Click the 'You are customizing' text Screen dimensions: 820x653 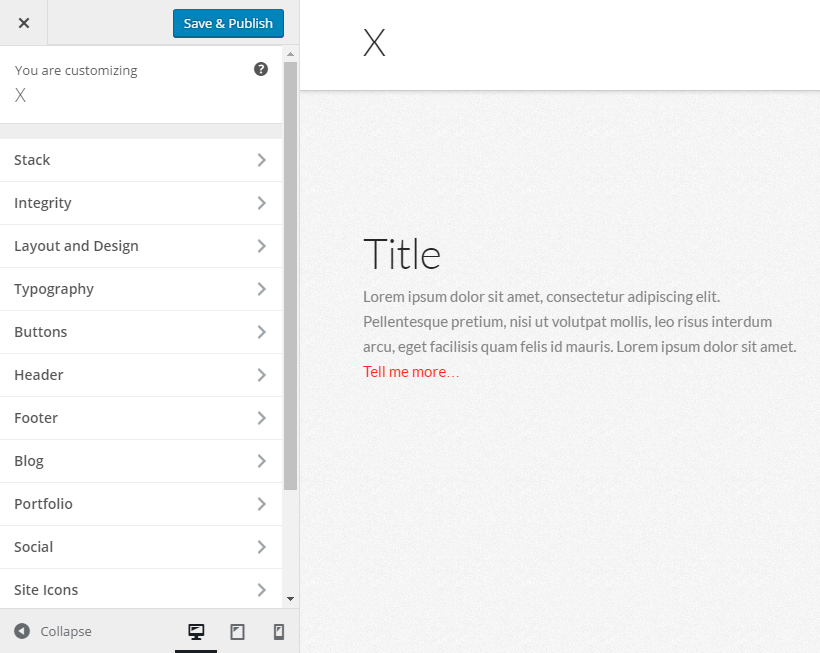pos(76,71)
